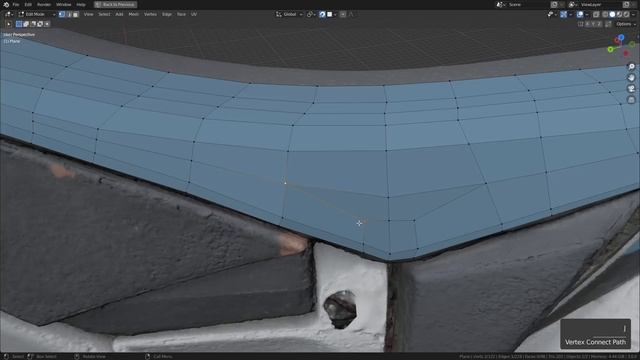Viewport: 640px width, 360px height.
Task: Switch to material preview shading
Action: 619,14
